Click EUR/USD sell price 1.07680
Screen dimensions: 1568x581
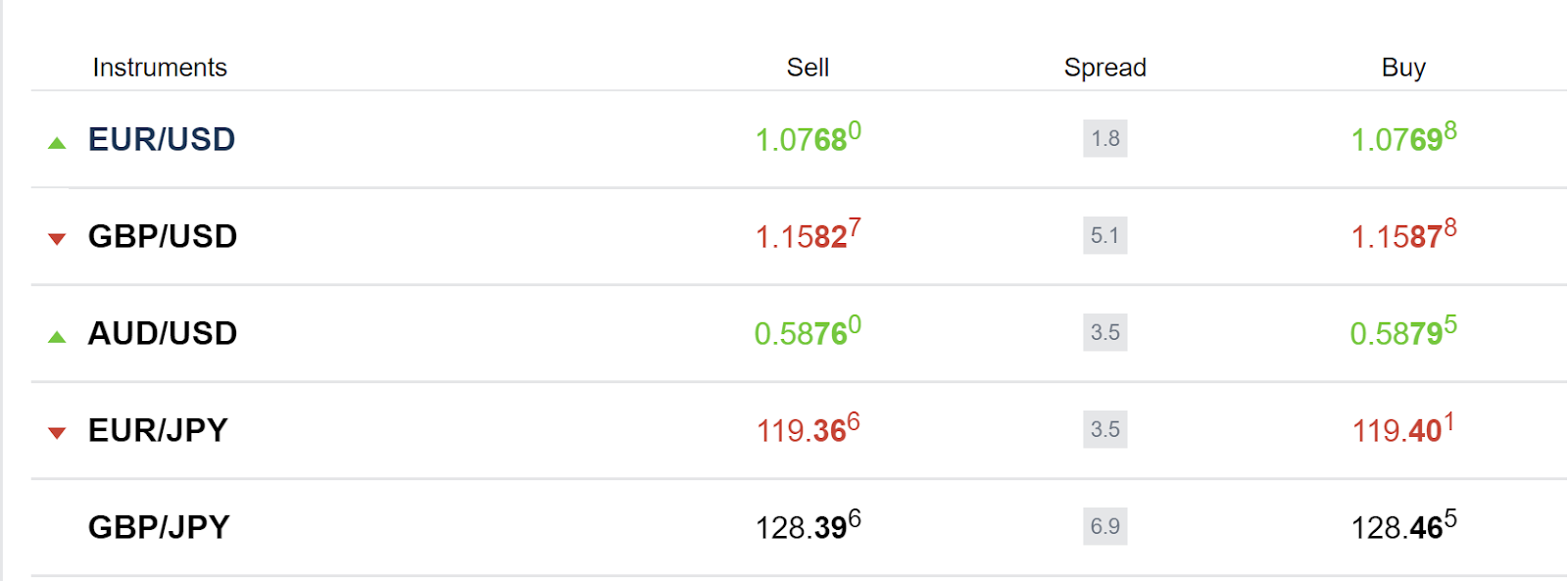pyautogui.click(x=808, y=138)
